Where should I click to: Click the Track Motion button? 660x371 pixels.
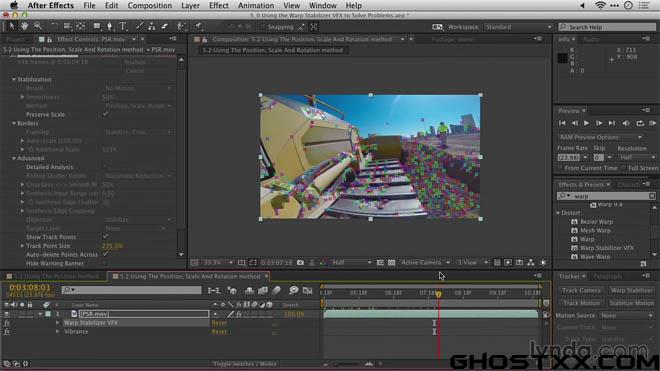click(x=581, y=303)
